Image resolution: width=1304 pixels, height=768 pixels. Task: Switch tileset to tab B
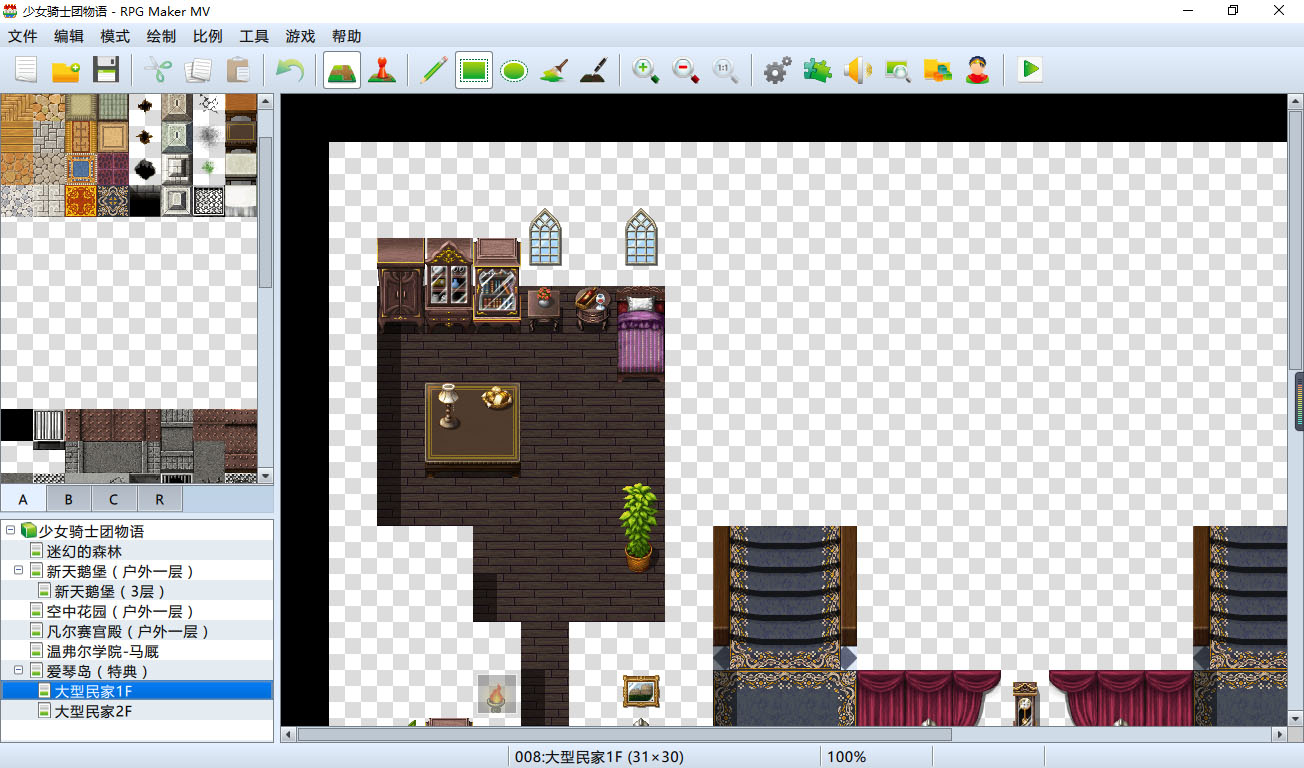(x=69, y=499)
